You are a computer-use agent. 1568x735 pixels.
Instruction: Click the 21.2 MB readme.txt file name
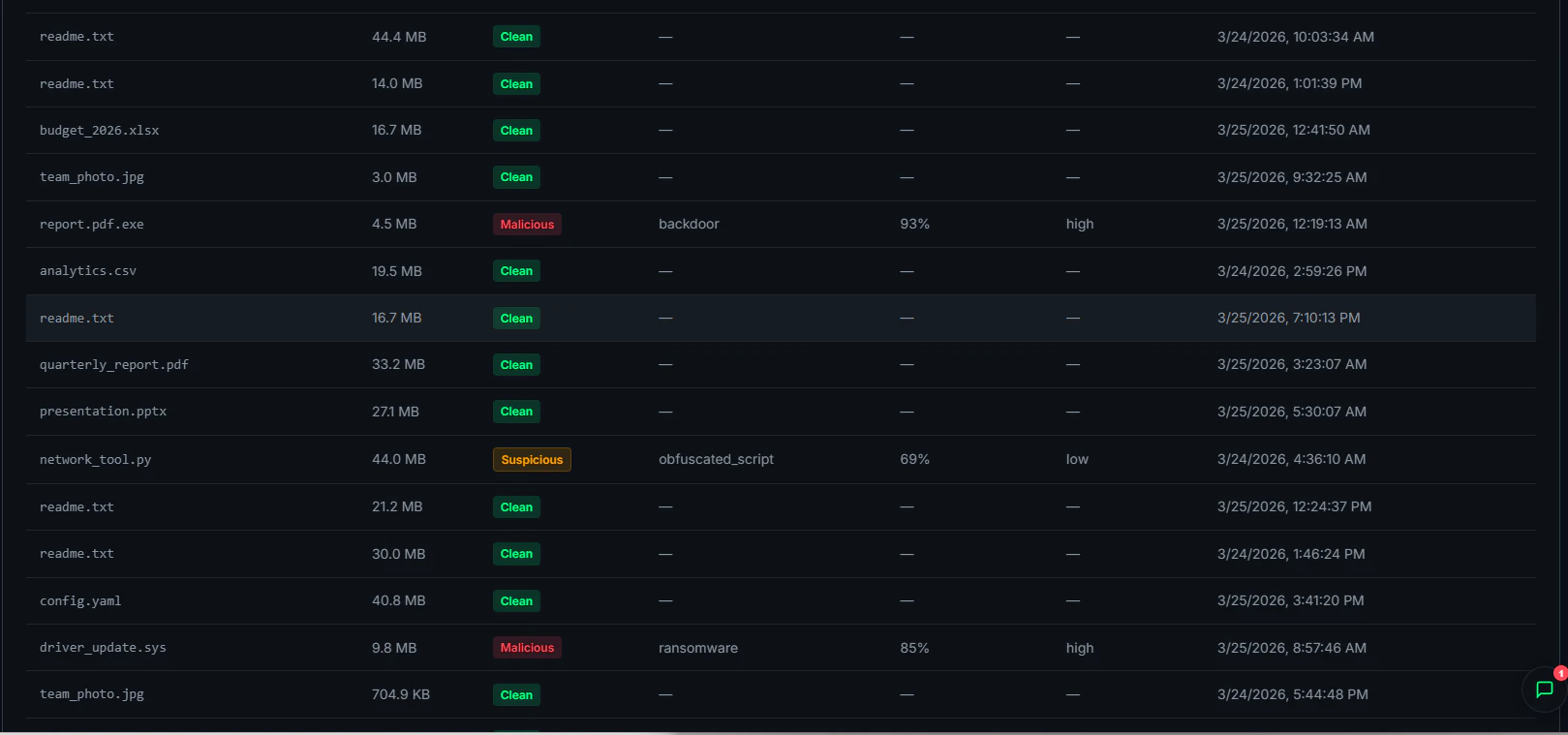(77, 507)
